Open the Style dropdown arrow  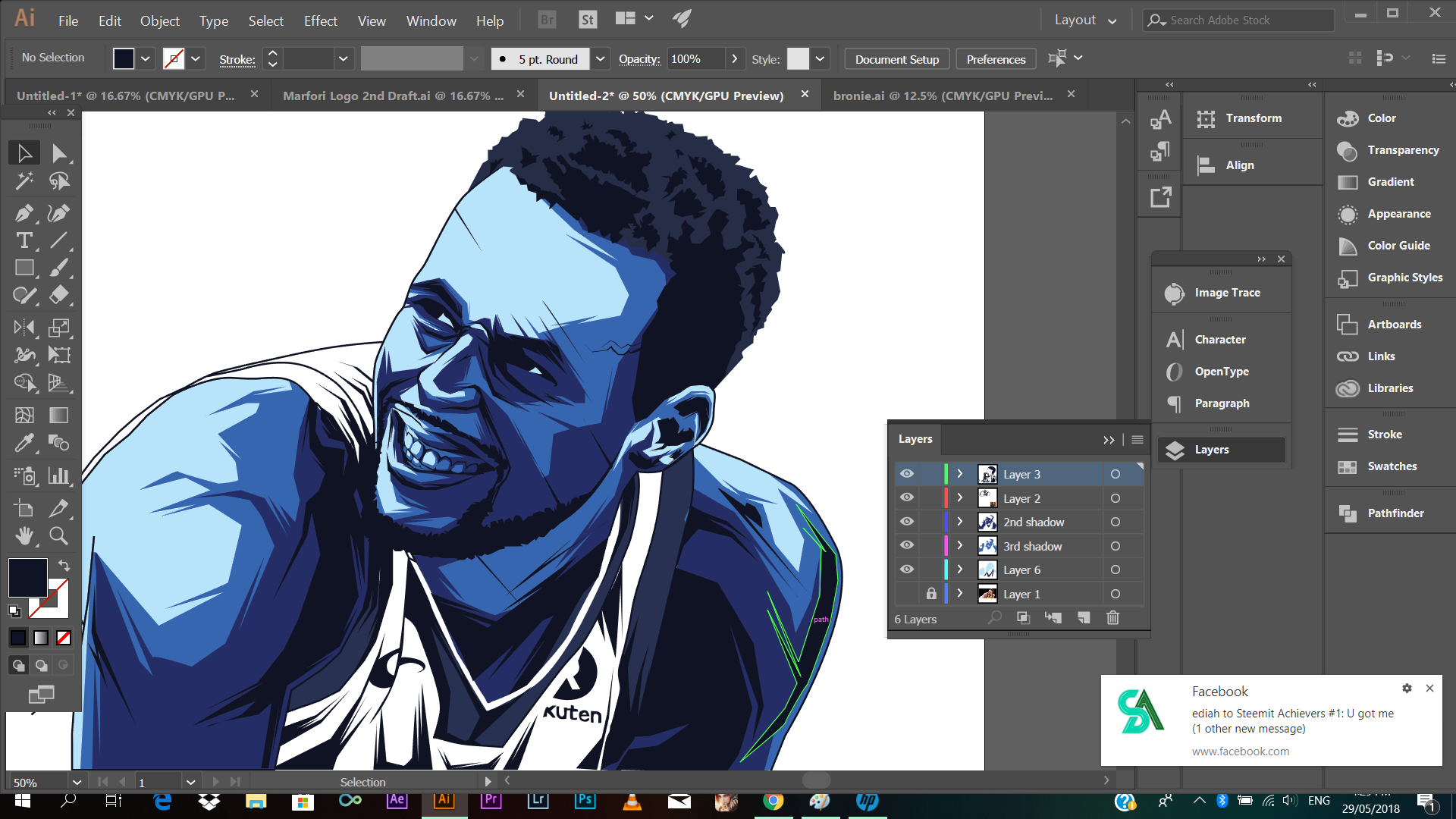[x=820, y=58]
